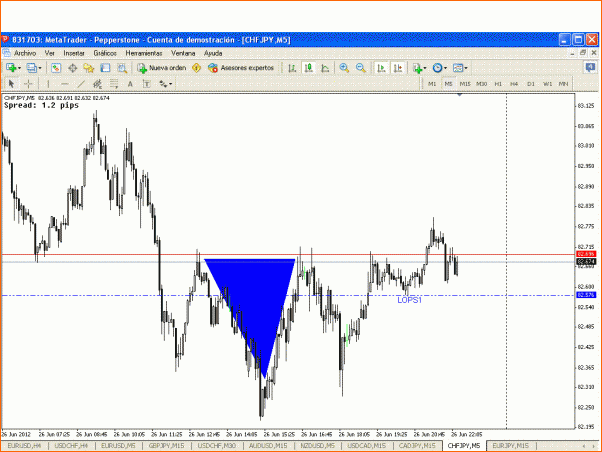
Task: Select the text label tool
Action: point(147,84)
